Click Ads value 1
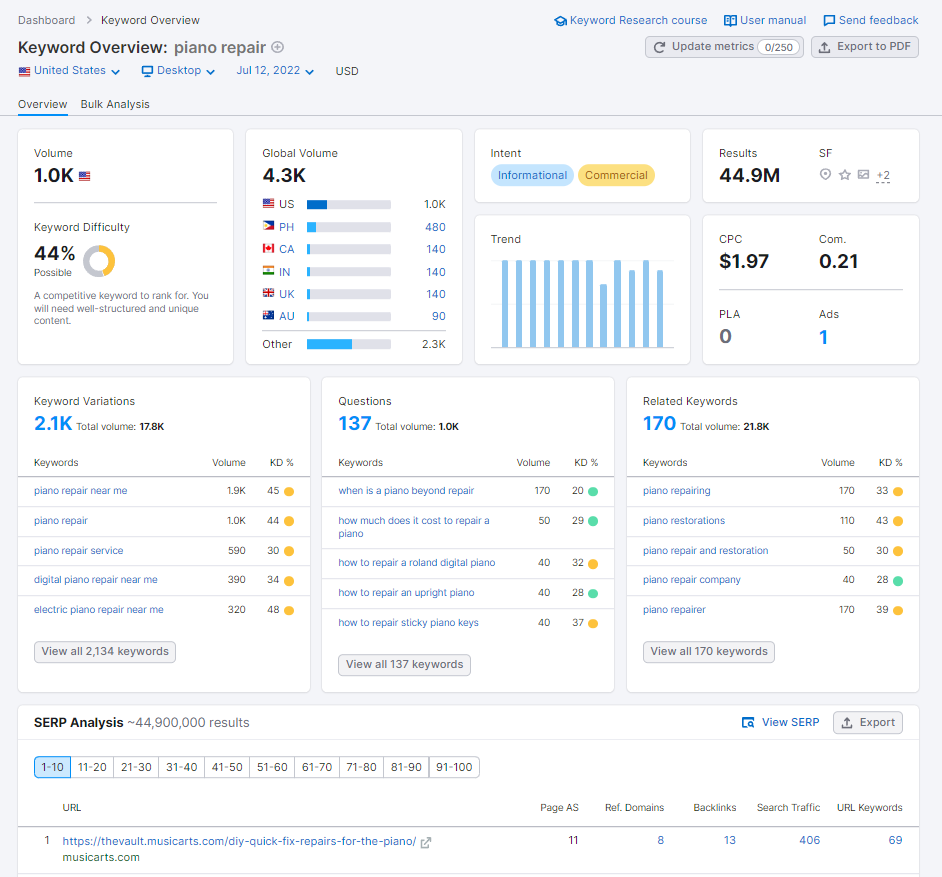942x877 pixels. [x=823, y=337]
